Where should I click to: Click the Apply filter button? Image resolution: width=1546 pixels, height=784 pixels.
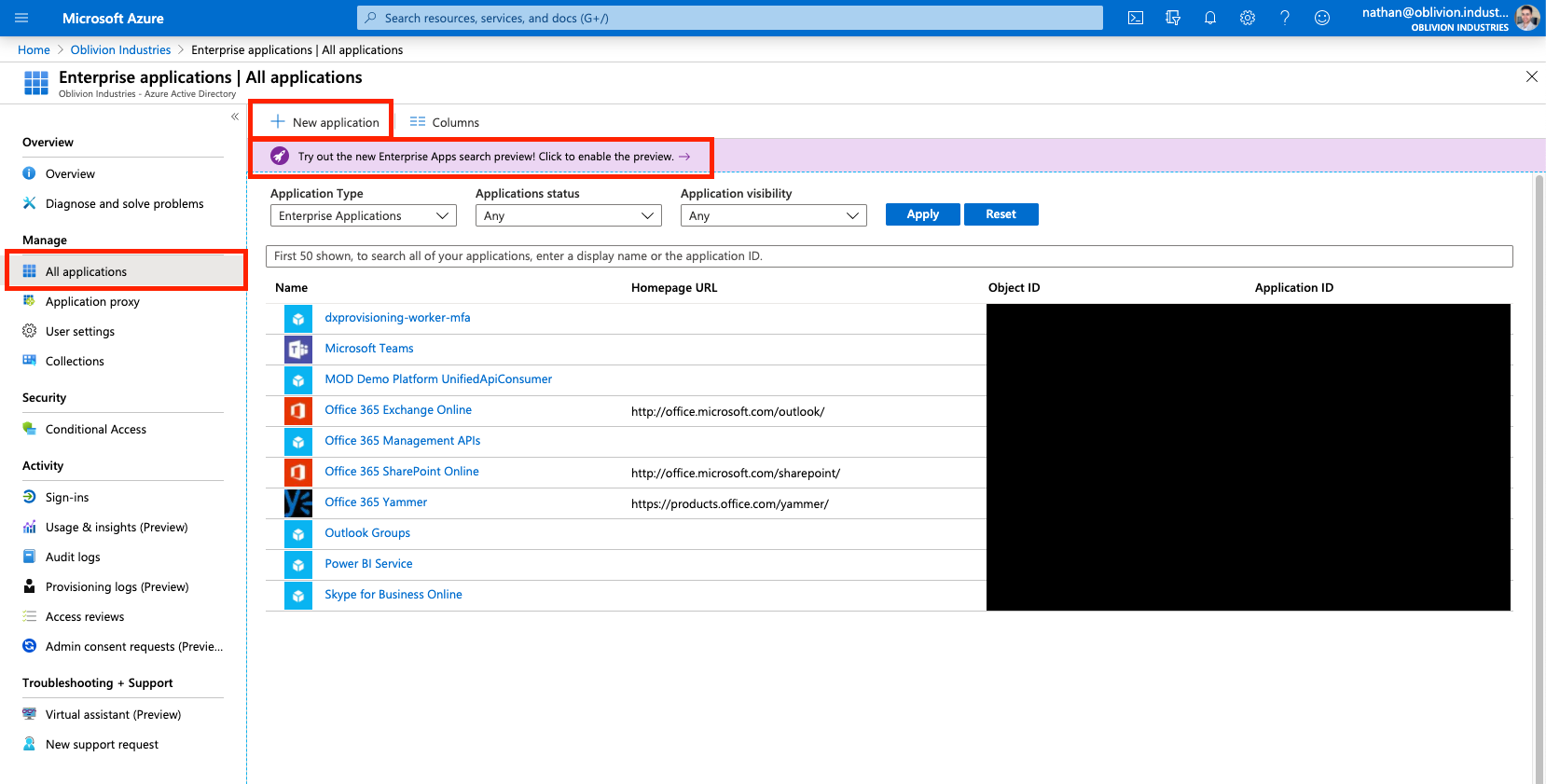point(922,214)
